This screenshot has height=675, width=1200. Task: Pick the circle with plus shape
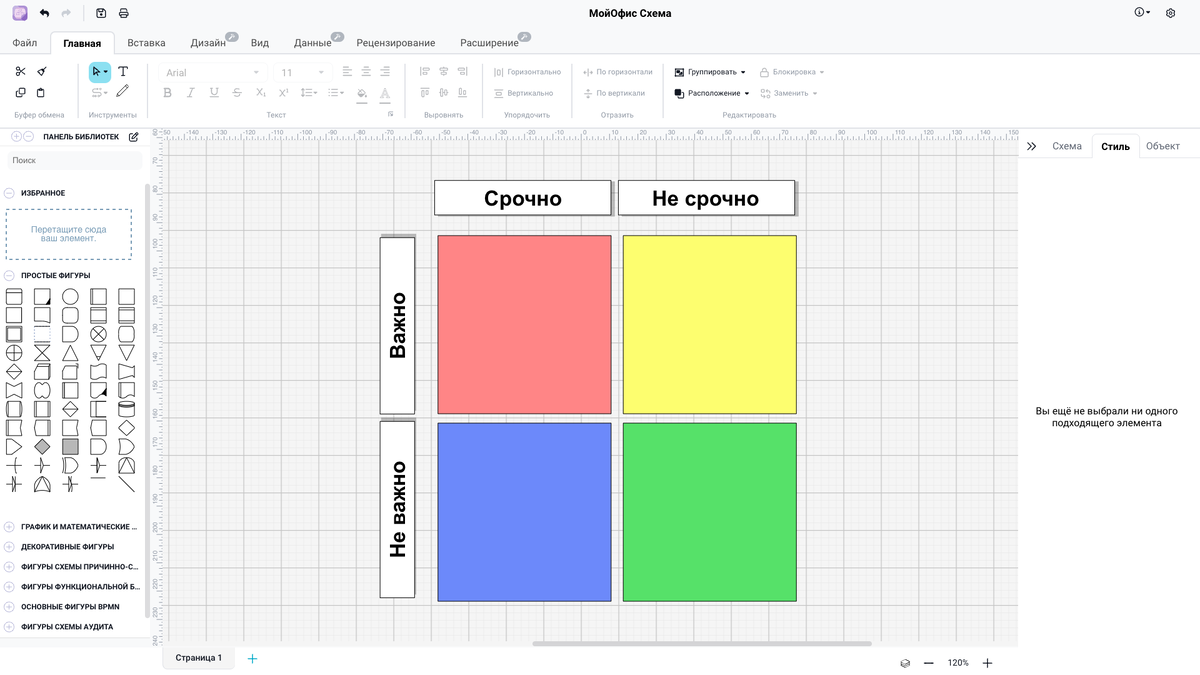point(14,353)
